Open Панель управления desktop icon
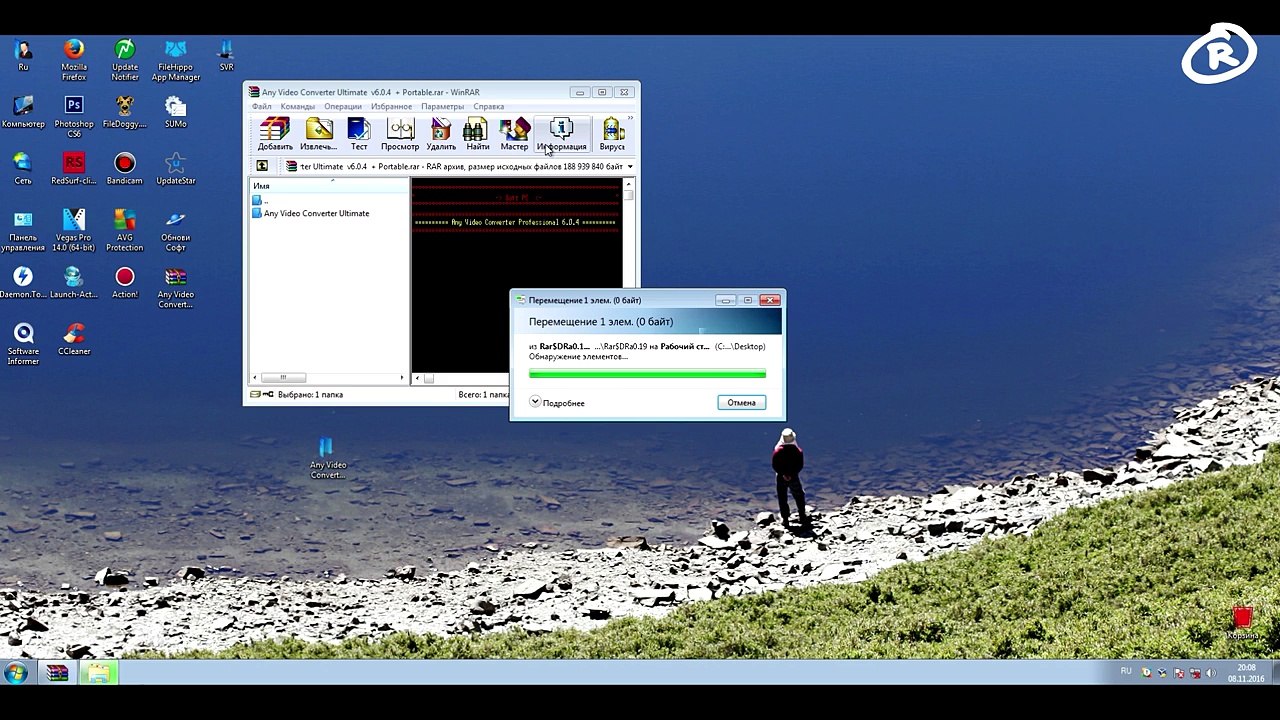 click(x=23, y=231)
